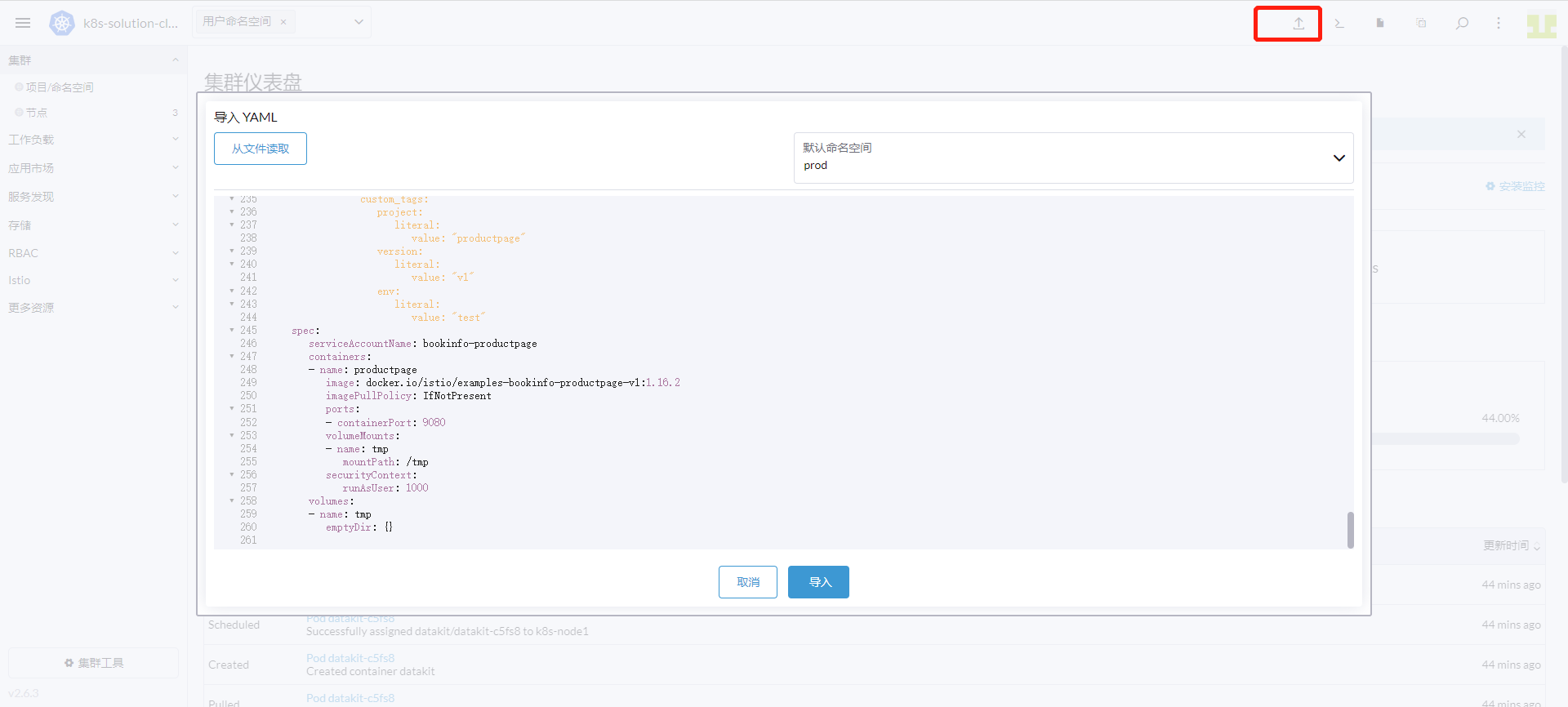Open the hamburger navigation menu

coord(23,23)
